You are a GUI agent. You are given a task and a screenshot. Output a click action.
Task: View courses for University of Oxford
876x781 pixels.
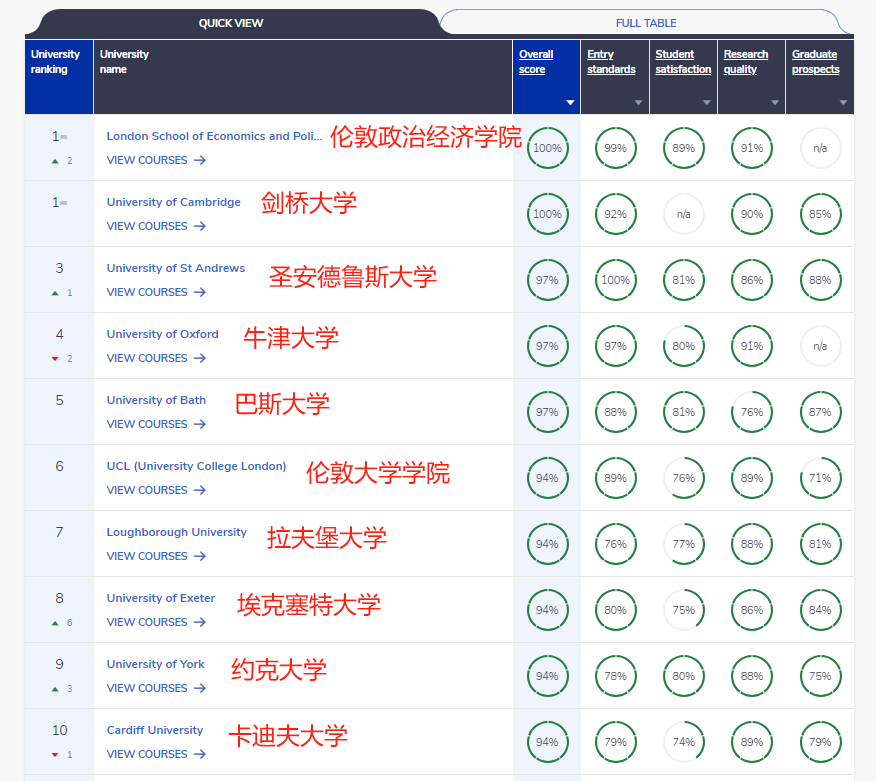pyautogui.click(x=156, y=358)
